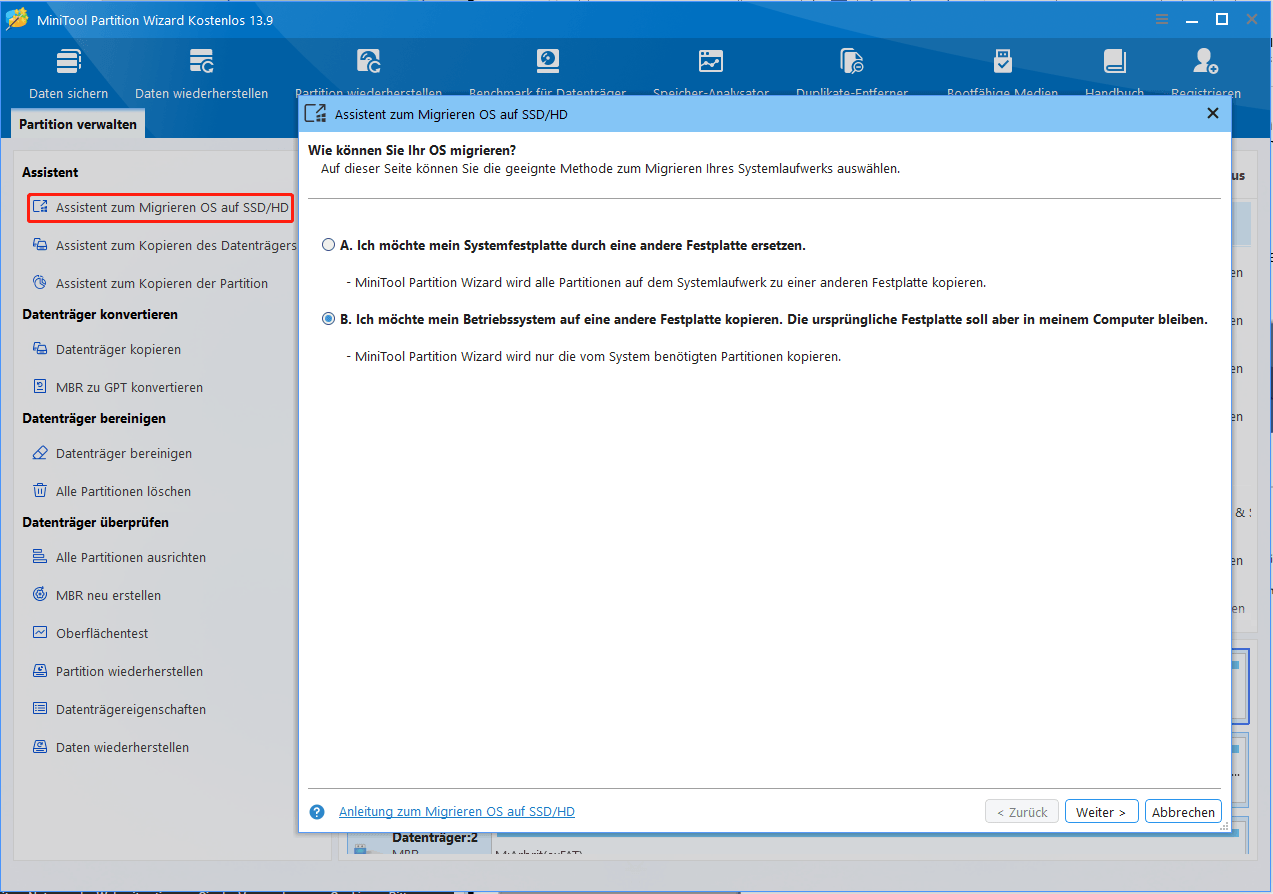The height and width of the screenshot is (894, 1273).
Task: Click Abbrechen button
Action: coord(1183,812)
